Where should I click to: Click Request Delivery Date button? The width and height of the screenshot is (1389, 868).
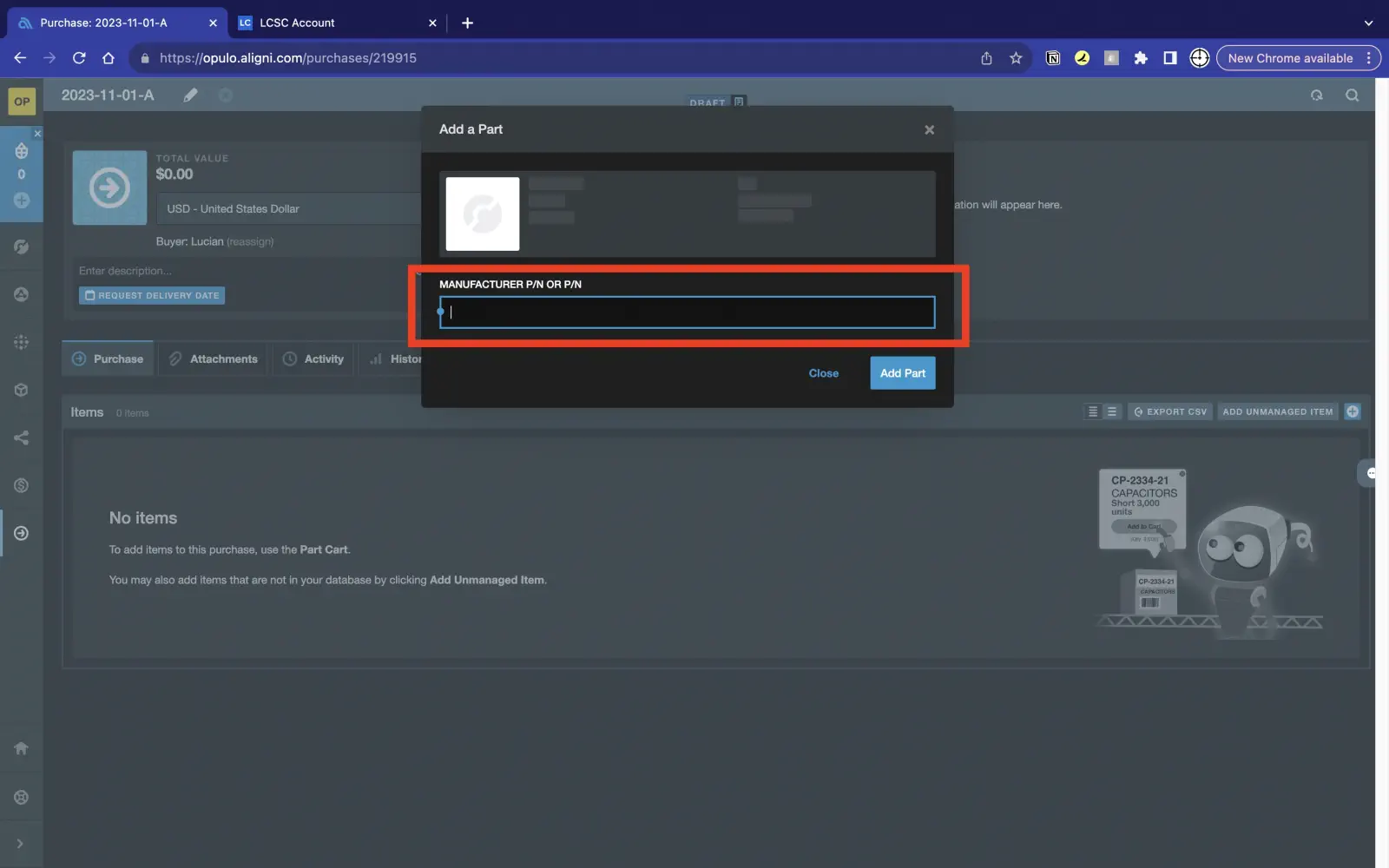pos(152,296)
